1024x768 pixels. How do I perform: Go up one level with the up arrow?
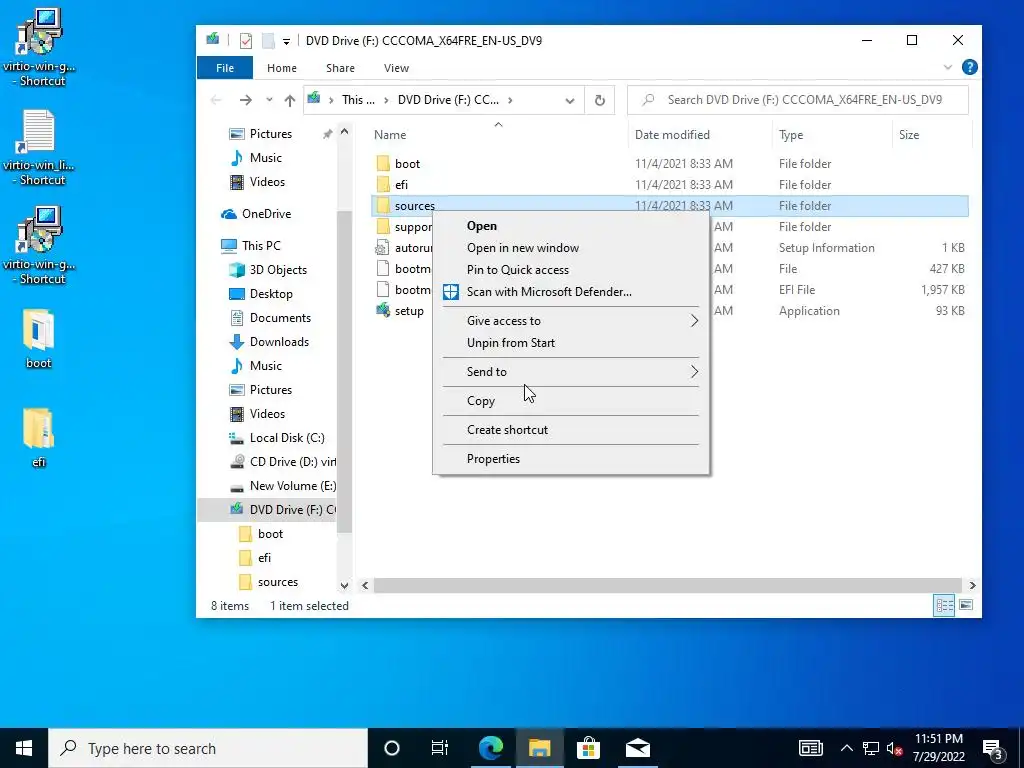point(290,100)
